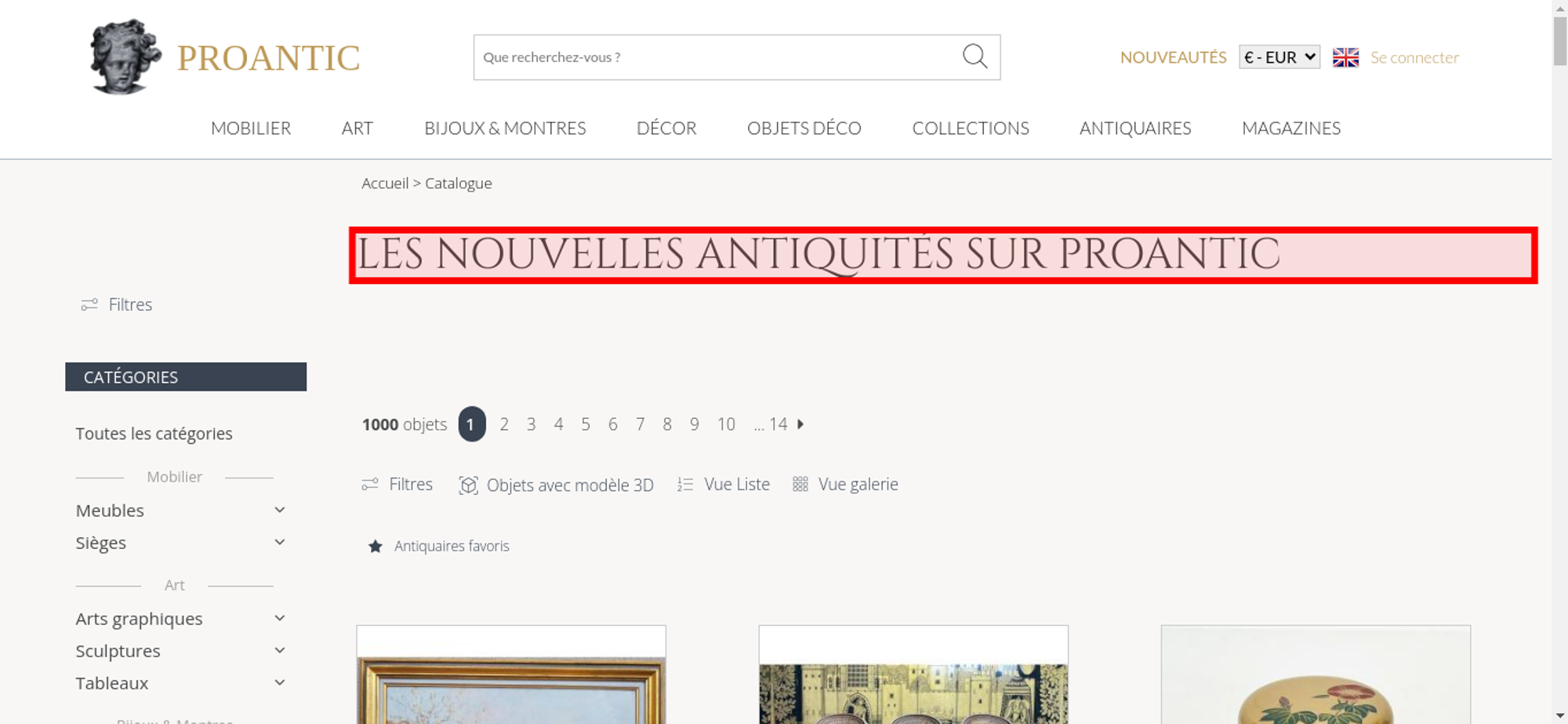Toggle Antiquaires favoris star
Screen dimensions: 1568x724
(x=376, y=546)
